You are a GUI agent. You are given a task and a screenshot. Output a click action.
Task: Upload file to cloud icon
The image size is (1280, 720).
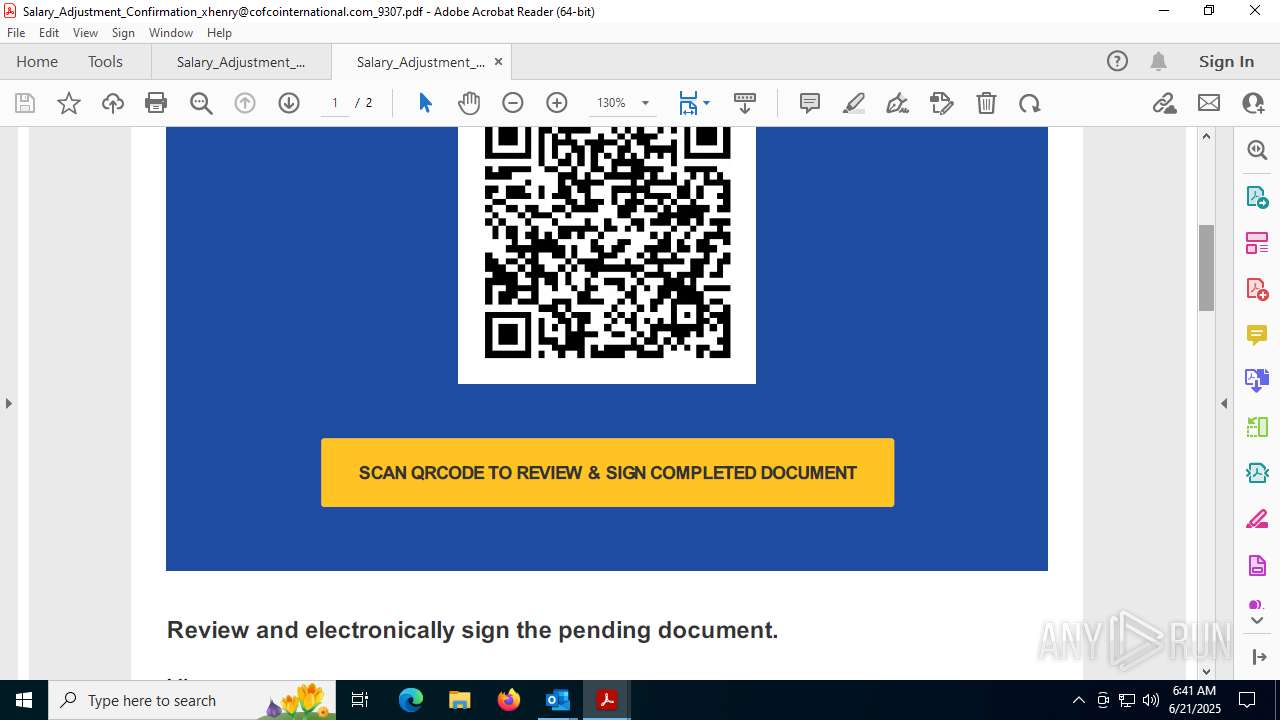click(x=113, y=103)
